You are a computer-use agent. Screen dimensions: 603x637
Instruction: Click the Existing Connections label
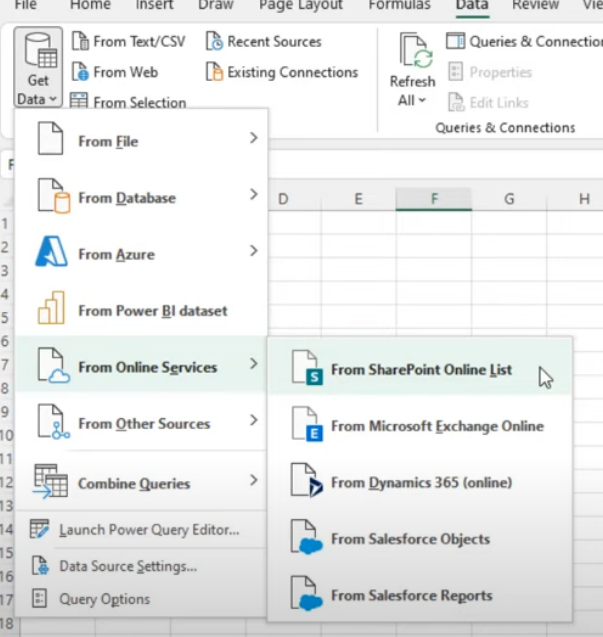(293, 72)
